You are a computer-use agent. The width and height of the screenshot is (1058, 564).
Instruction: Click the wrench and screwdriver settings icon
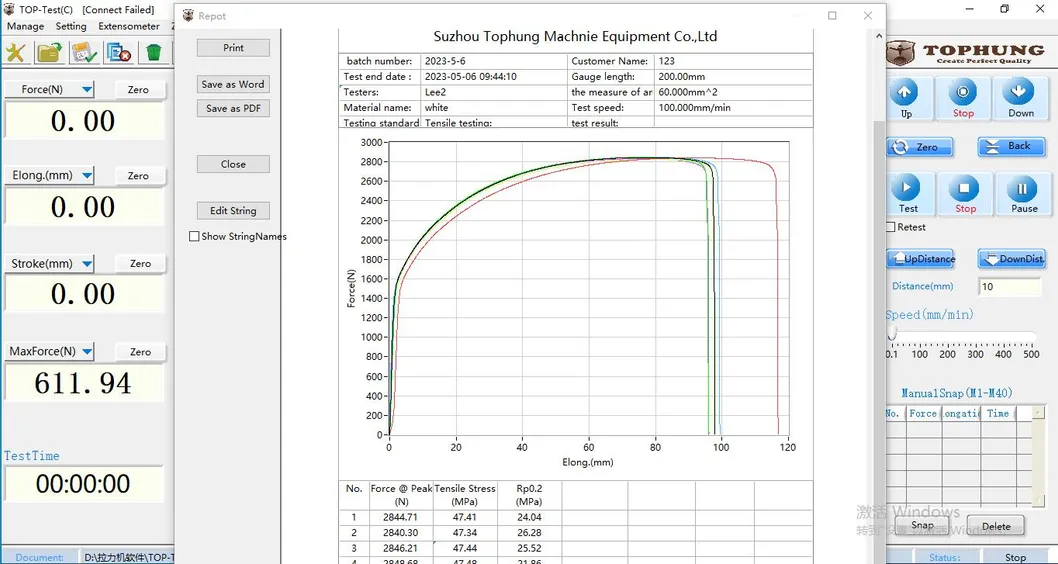pyautogui.click(x=16, y=52)
